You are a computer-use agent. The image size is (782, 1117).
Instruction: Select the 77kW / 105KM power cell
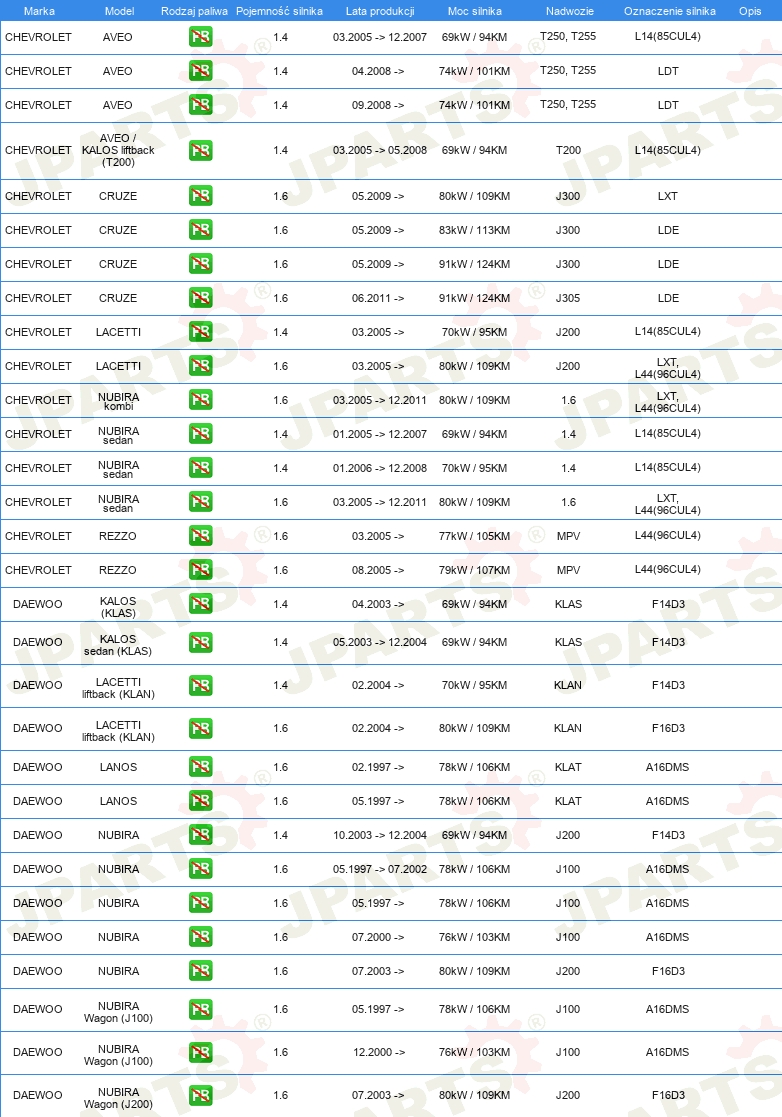click(474, 536)
